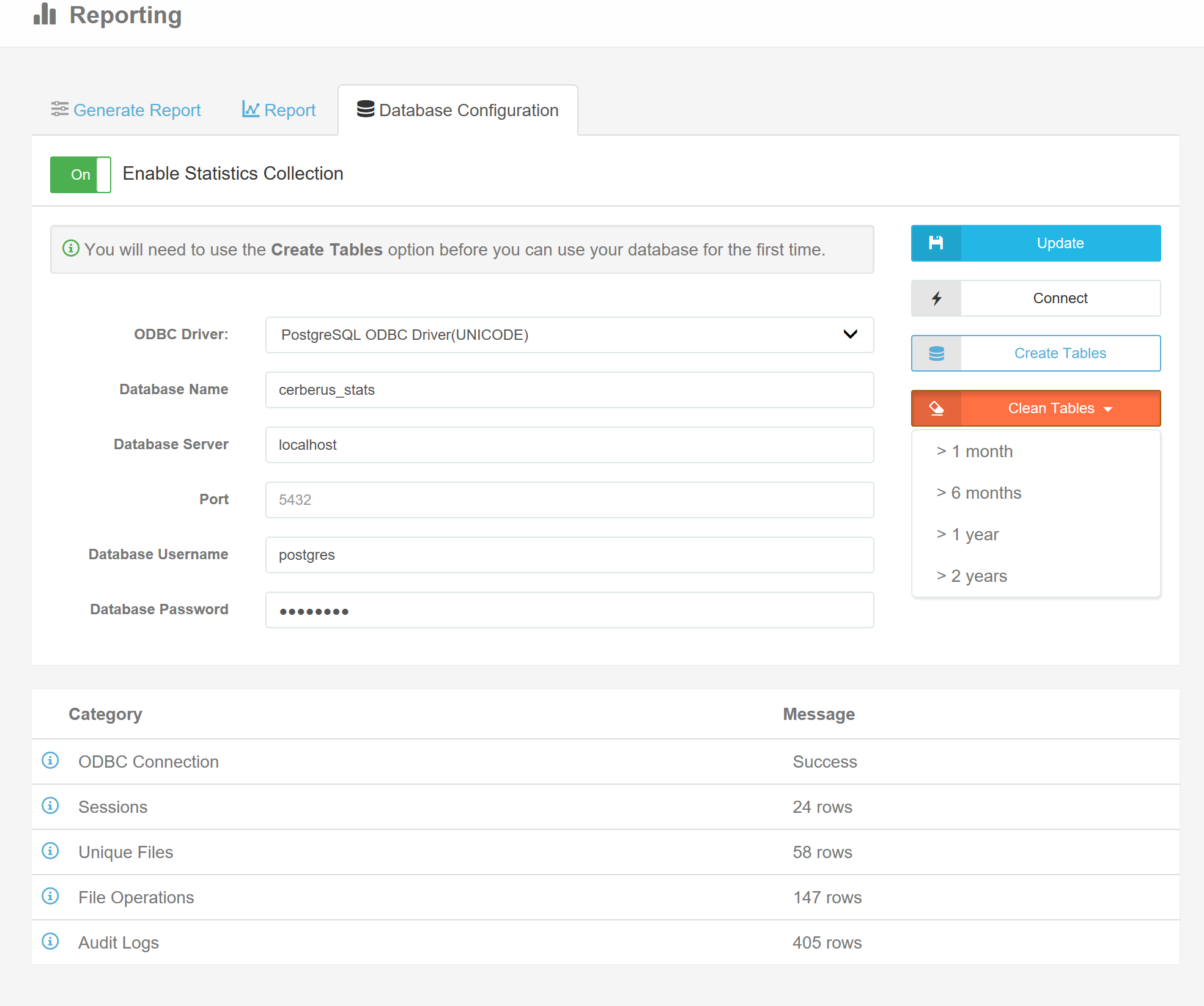Click the info icon beside Audit Logs
The image size is (1204, 1006).
[x=50, y=941]
